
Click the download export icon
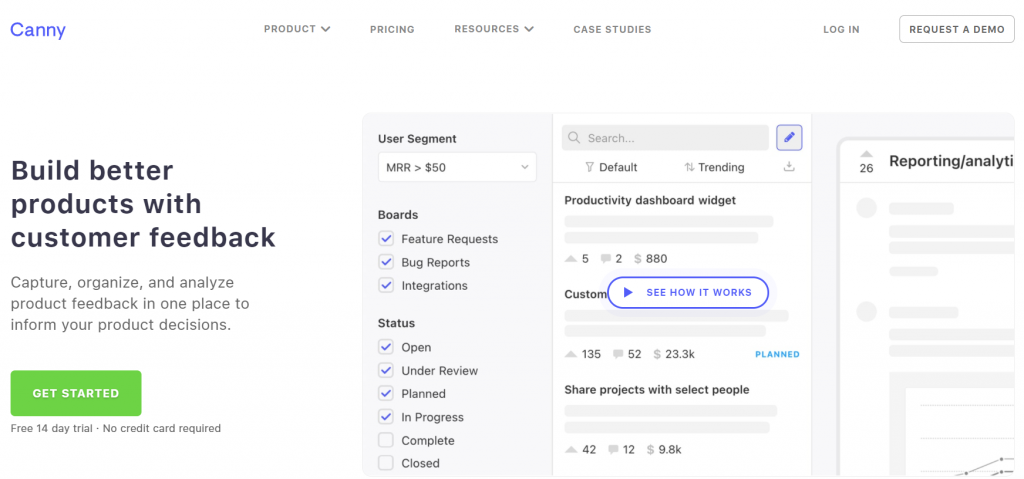[789, 167]
